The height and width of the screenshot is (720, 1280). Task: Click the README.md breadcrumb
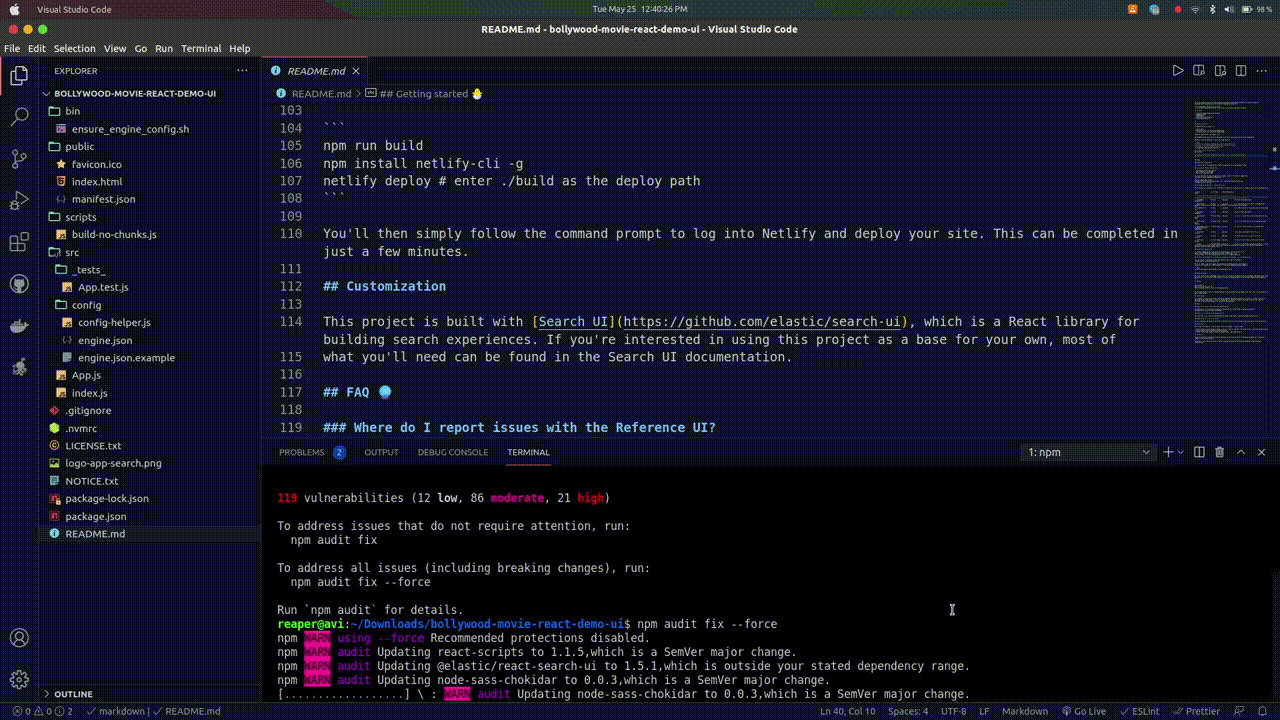click(x=312, y=93)
